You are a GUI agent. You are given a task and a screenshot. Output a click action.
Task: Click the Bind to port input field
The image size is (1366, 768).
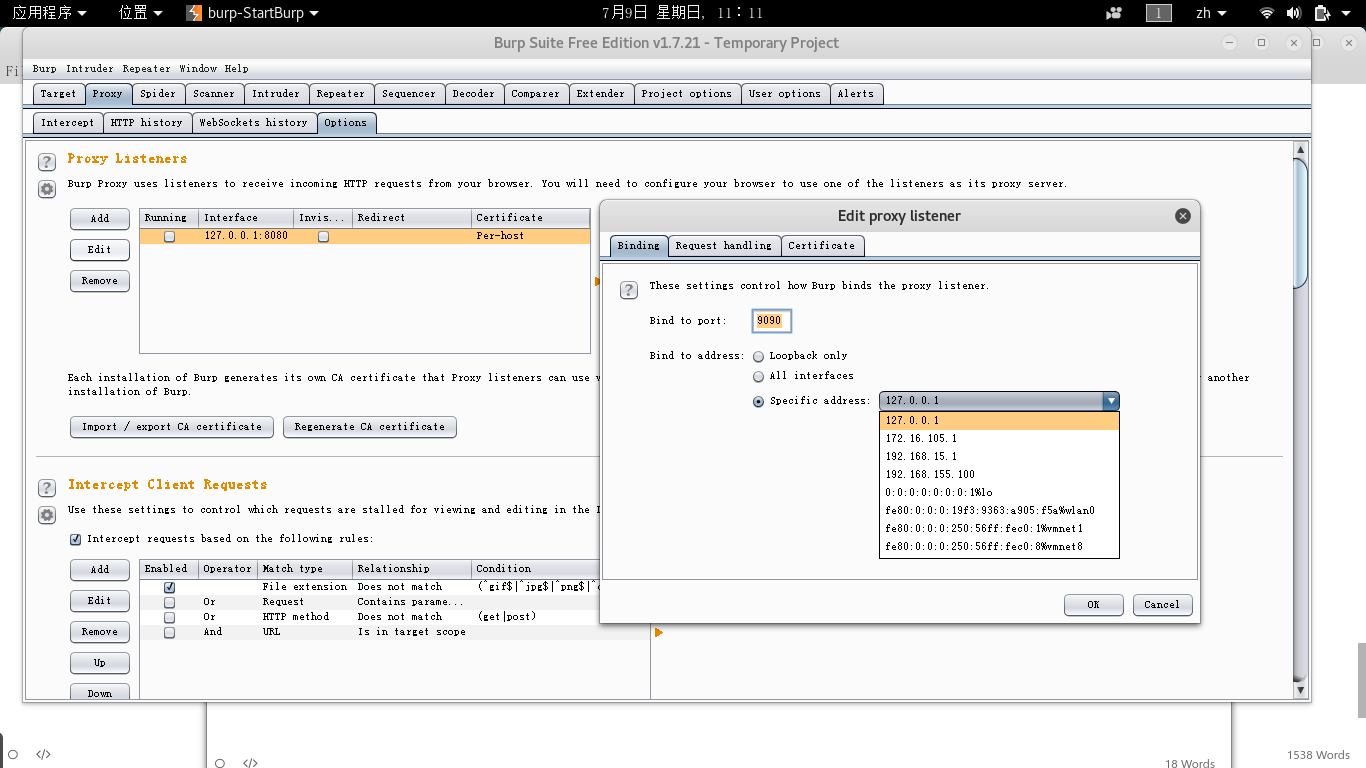click(x=773, y=321)
